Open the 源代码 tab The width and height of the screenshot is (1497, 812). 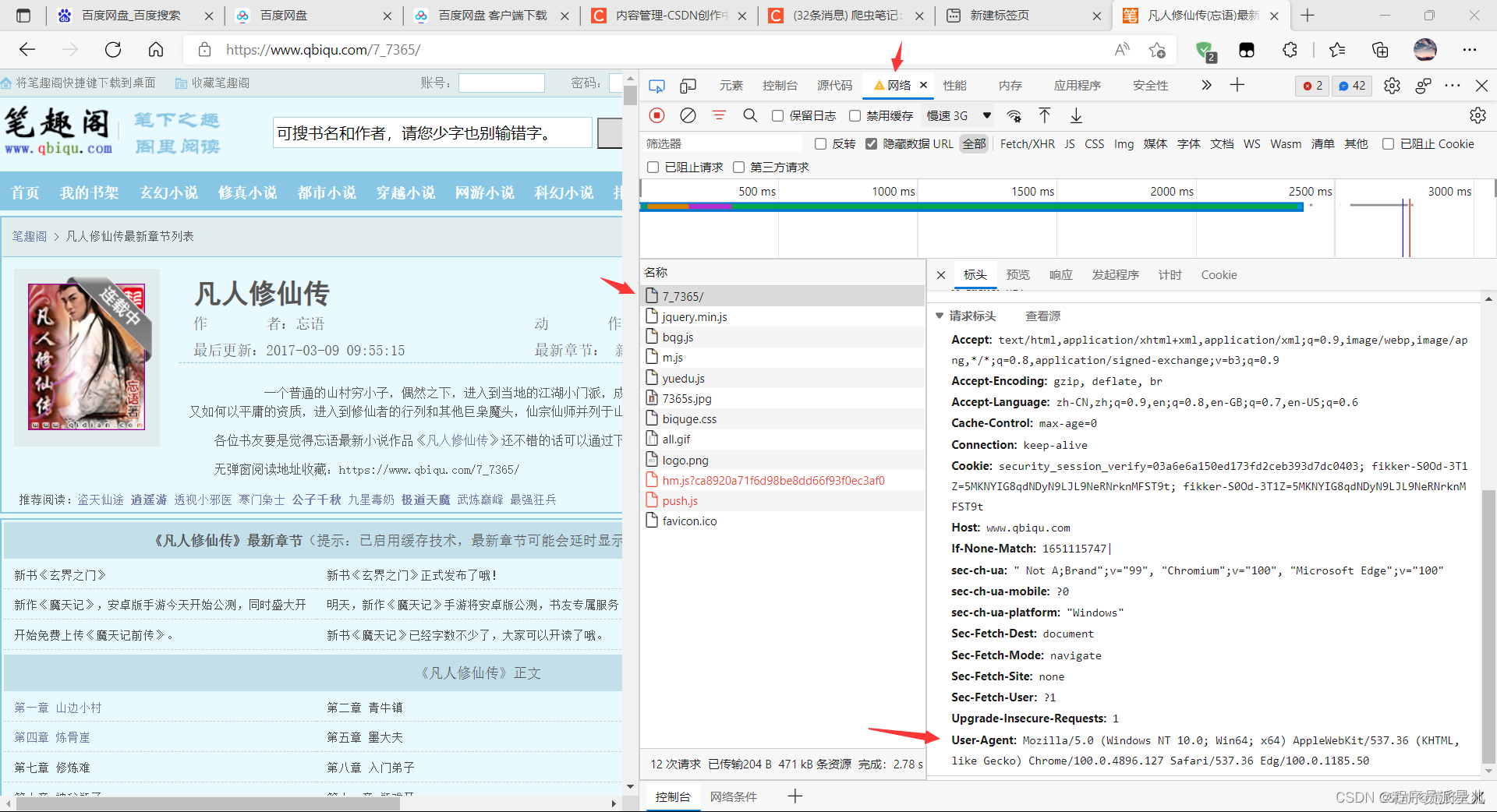pos(834,86)
